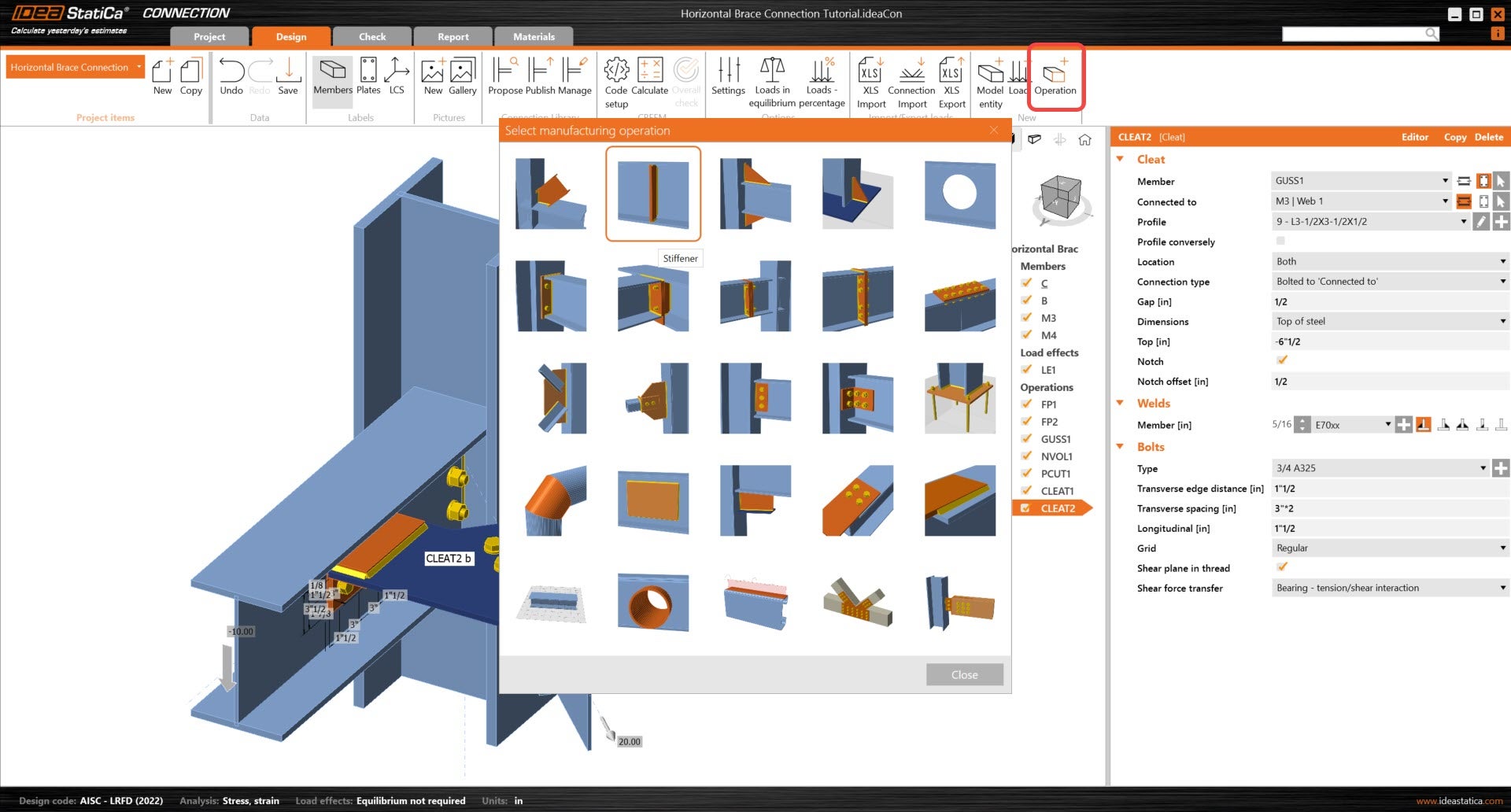Screen dimensions: 1511x812
Task: Open the Connection type dropdown
Action: pyautogui.click(x=1389, y=282)
